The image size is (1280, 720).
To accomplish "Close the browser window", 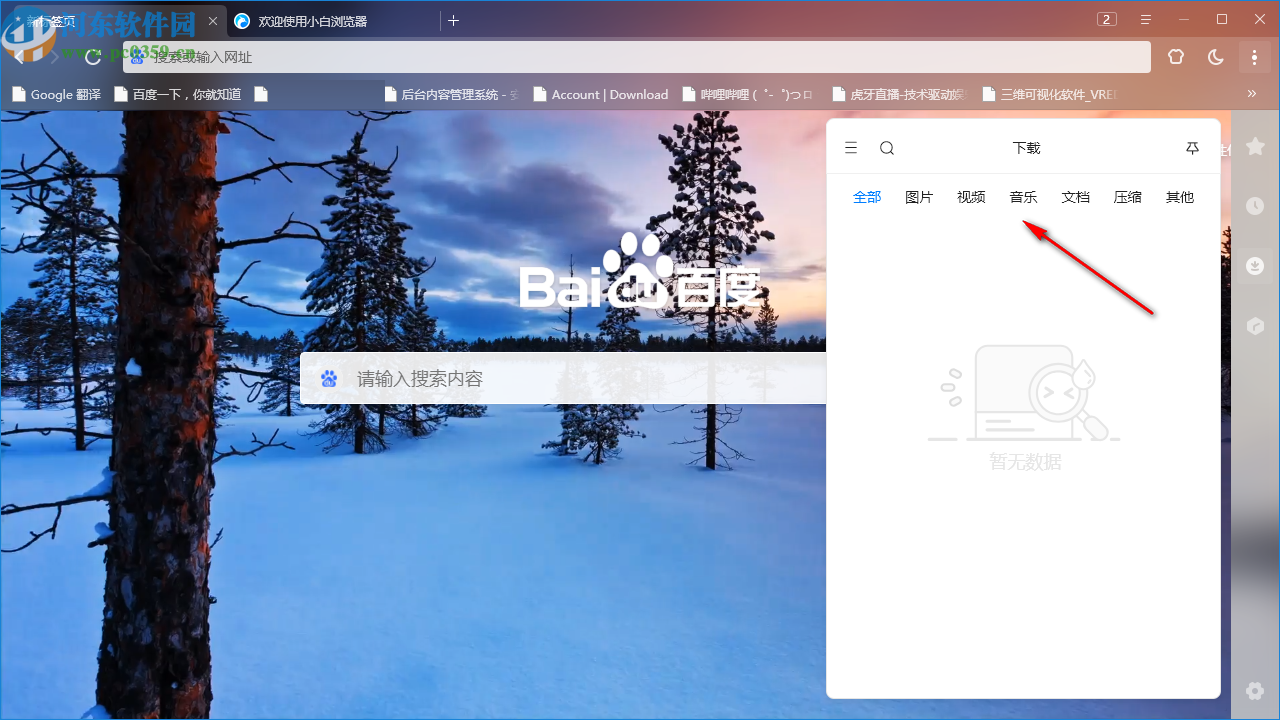I will click(x=1260, y=19).
